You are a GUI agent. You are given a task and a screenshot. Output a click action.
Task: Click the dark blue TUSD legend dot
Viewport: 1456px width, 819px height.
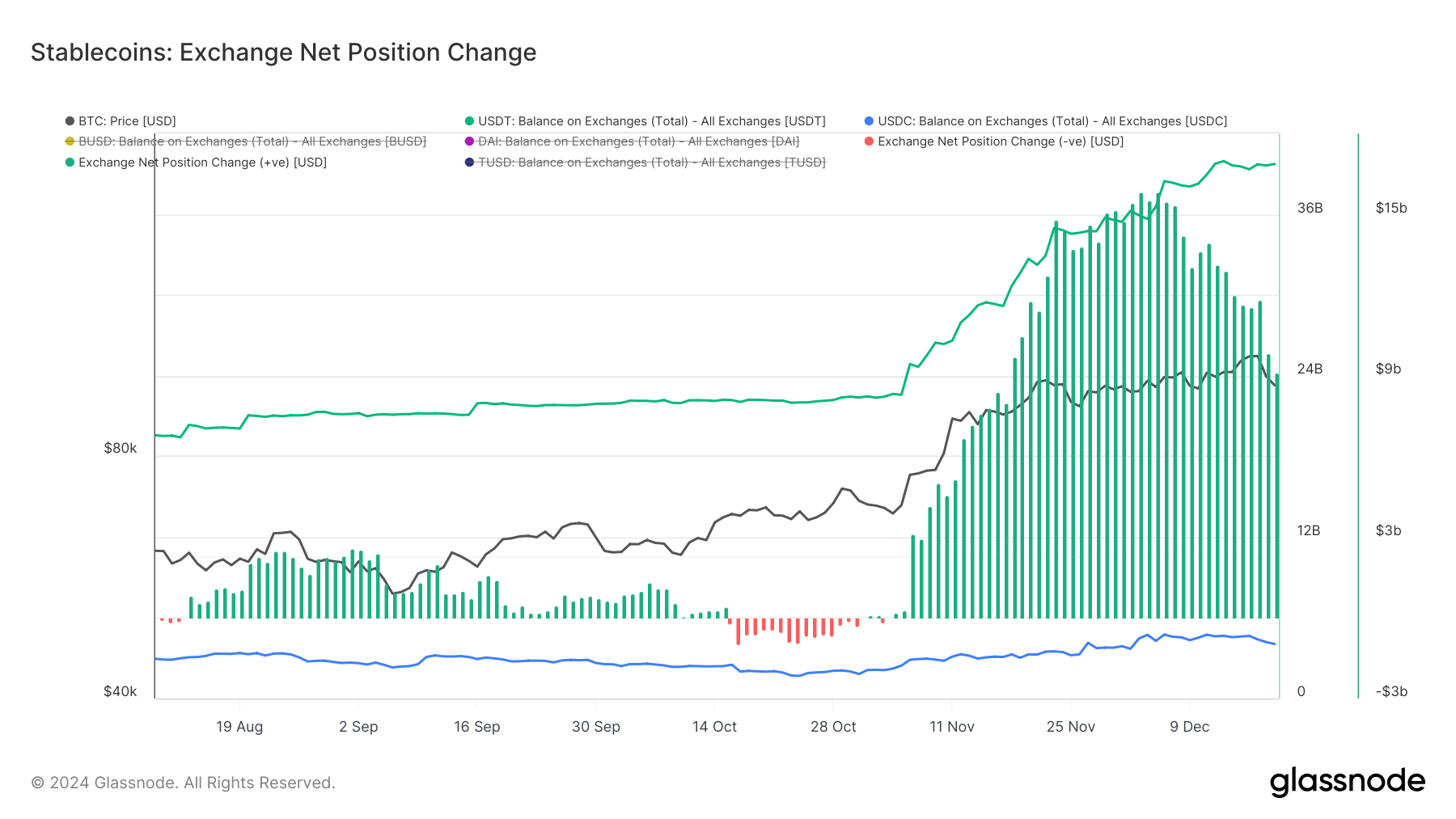[469, 163]
